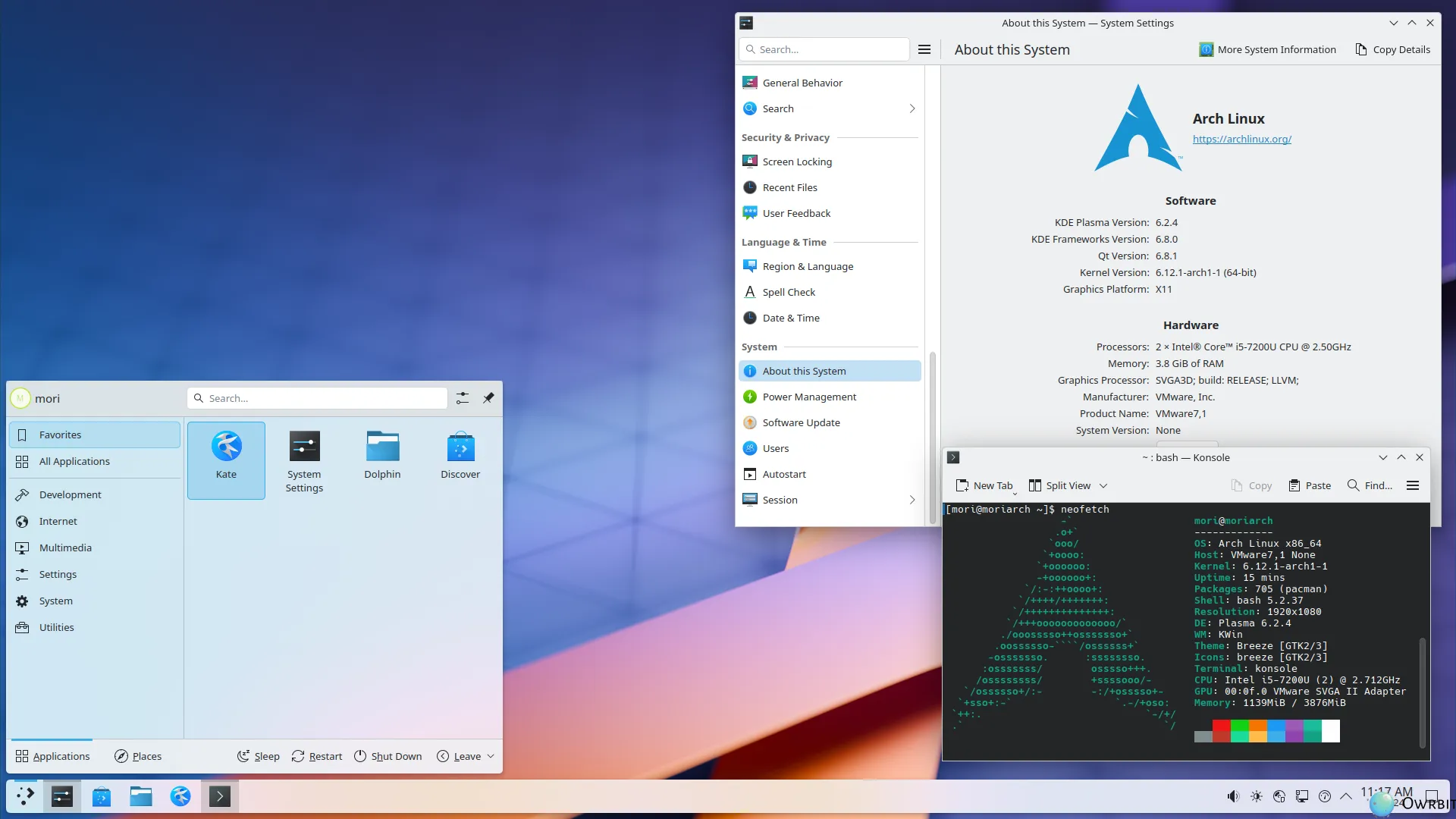Image resolution: width=1456 pixels, height=819 pixels.
Task: Select Screen Locking in System Settings sidebar
Action: (x=796, y=161)
